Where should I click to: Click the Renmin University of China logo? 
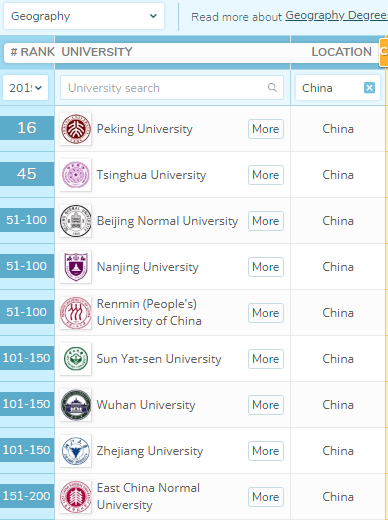point(76,313)
